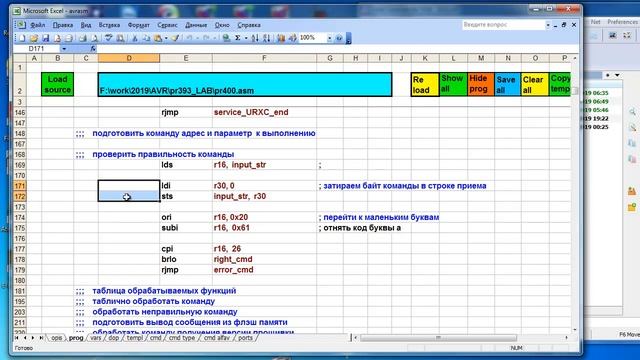
Task: Sort ascending with the A-Z icon
Action: (x=255, y=38)
